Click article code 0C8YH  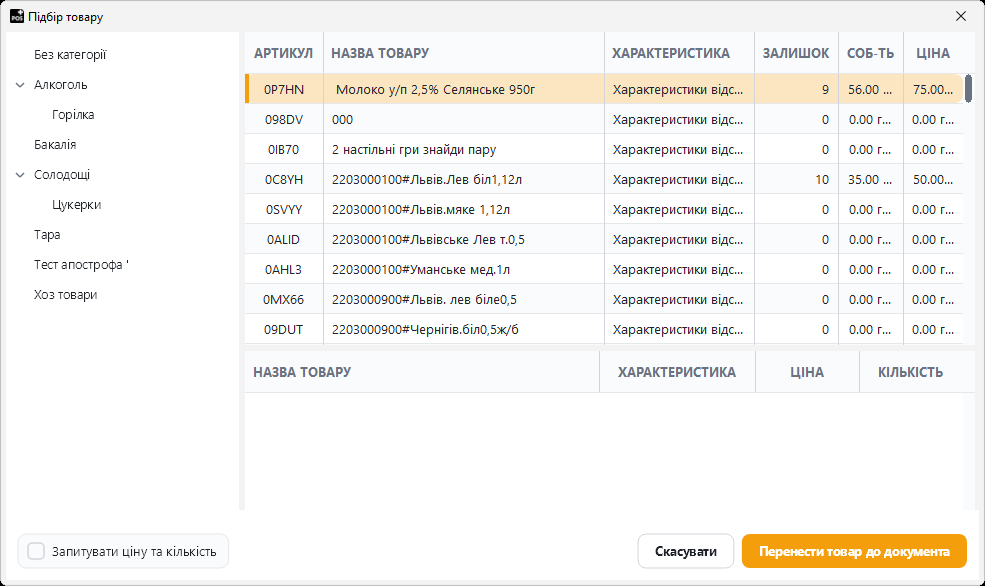click(283, 180)
